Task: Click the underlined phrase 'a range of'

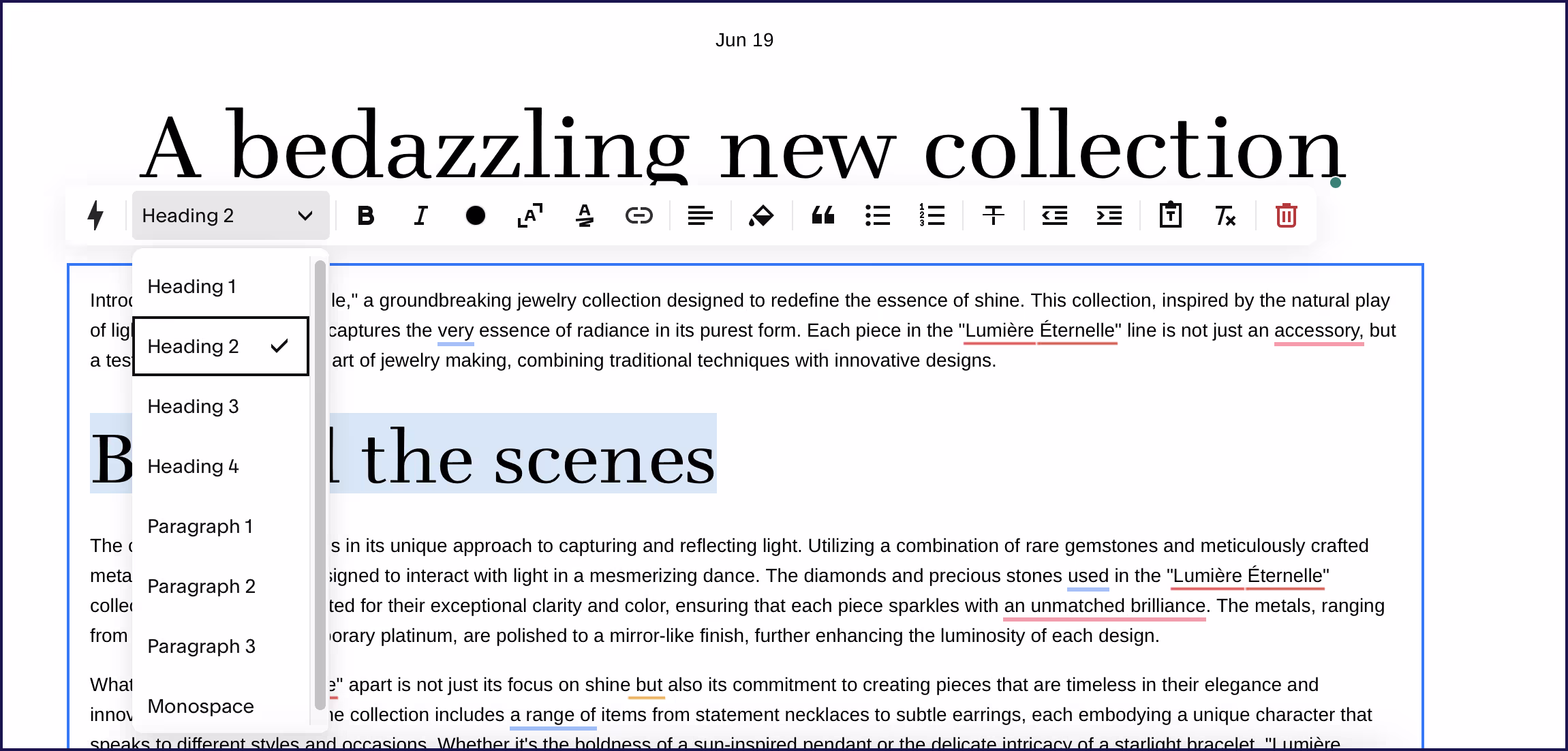Action: tap(553, 715)
